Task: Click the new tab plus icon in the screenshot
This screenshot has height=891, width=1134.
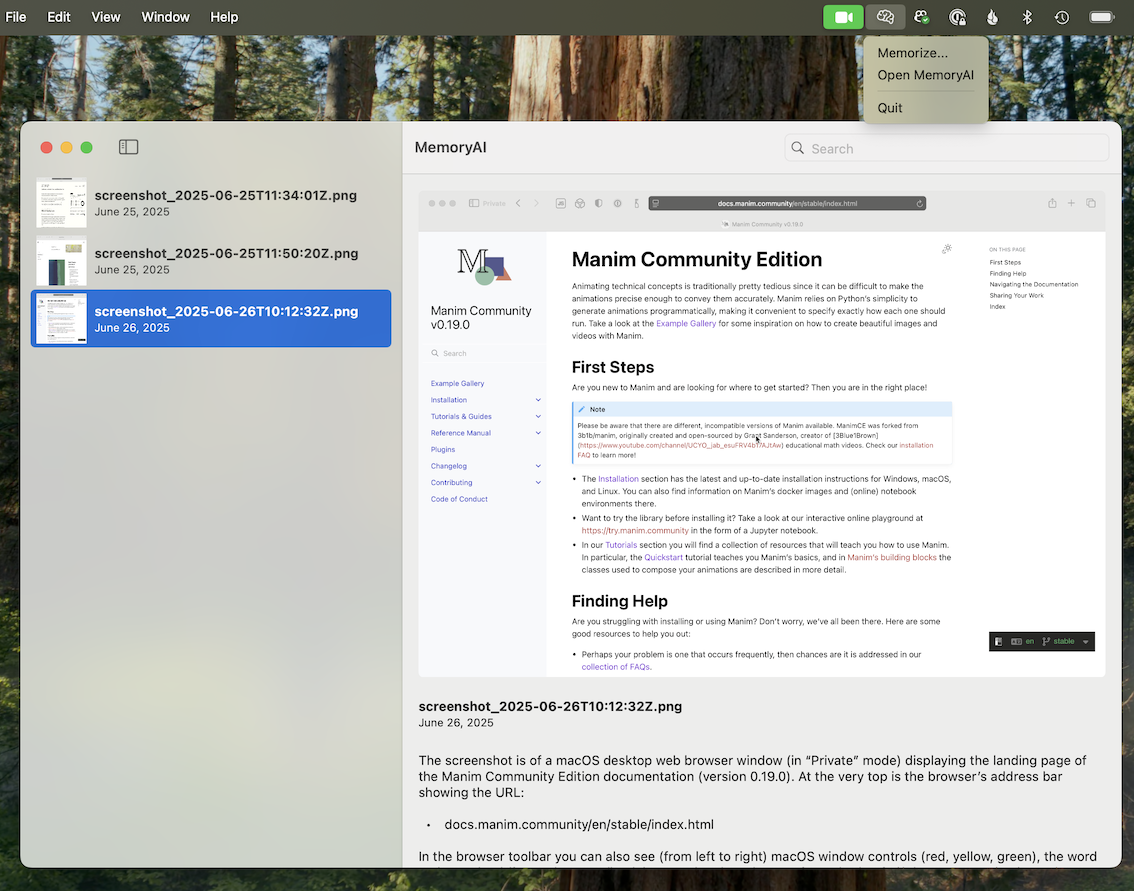Action: click(1071, 203)
